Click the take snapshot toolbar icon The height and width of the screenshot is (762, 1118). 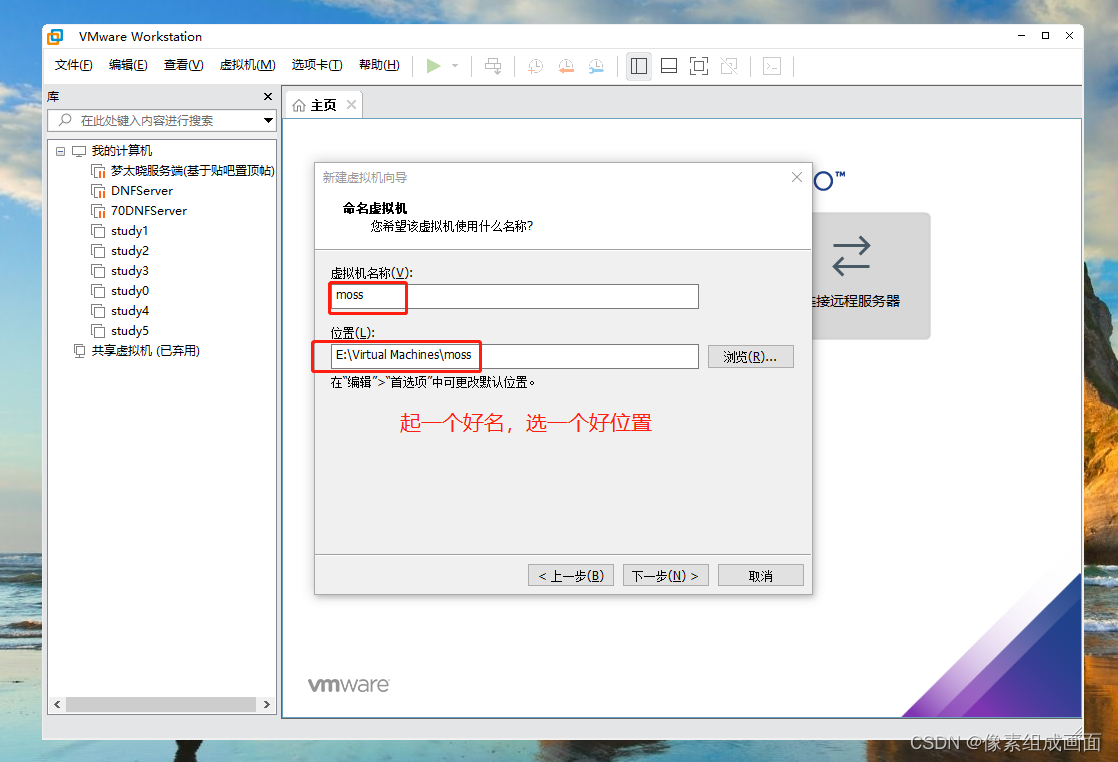click(535, 66)
